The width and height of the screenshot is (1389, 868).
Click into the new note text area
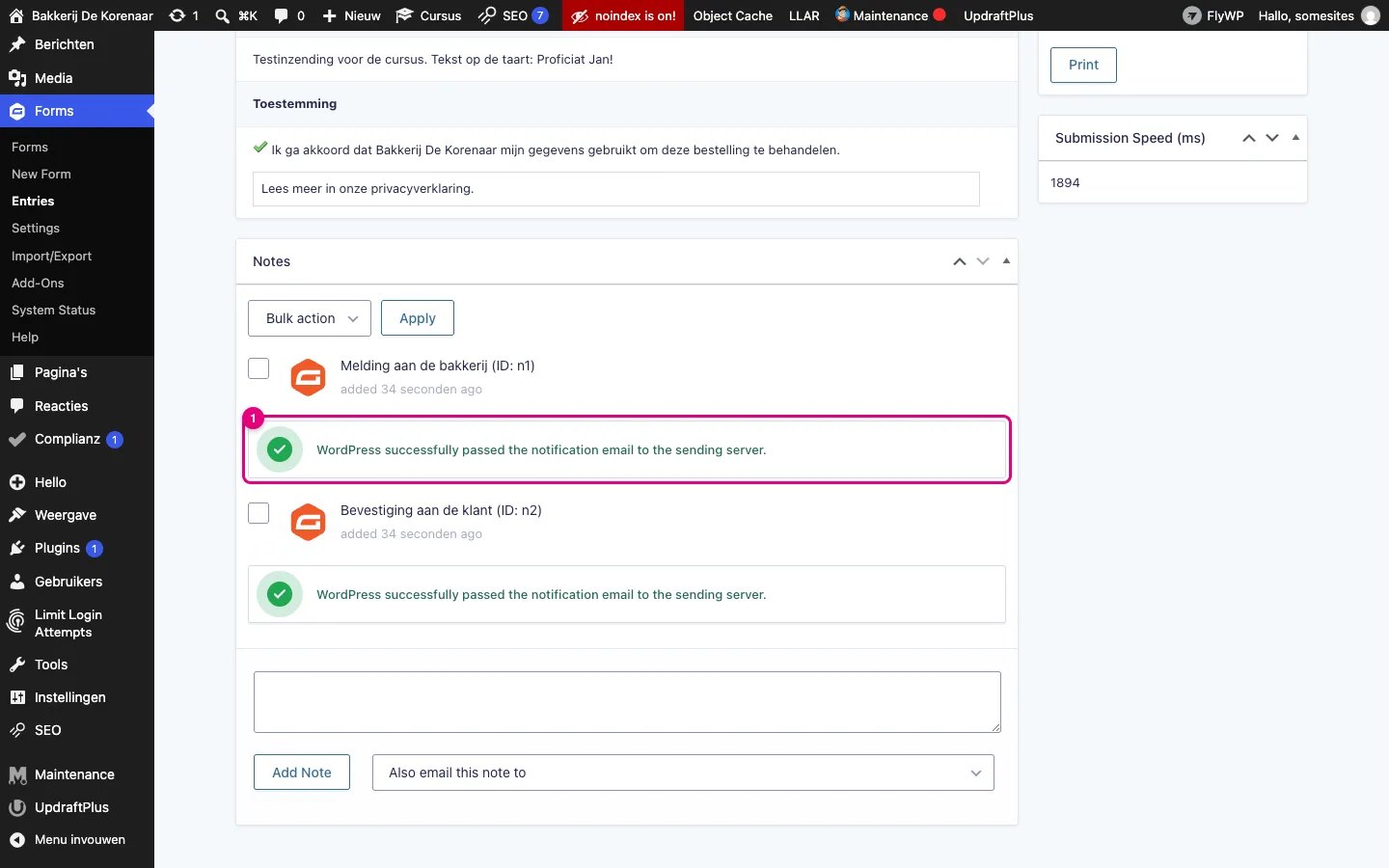tap(627, 702)
